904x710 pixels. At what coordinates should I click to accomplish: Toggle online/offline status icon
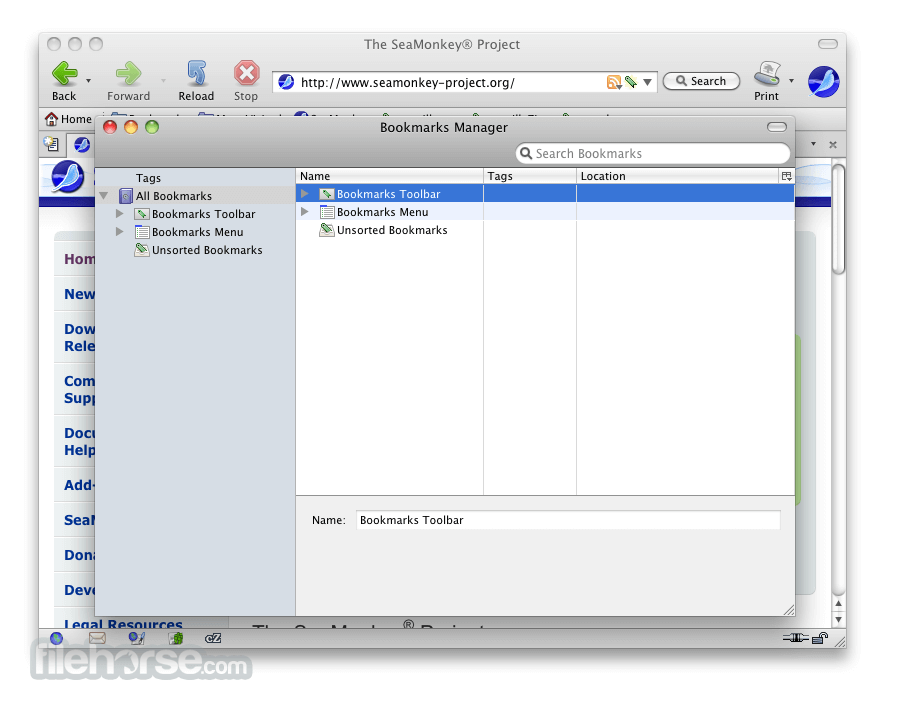(x=796, y=637)
